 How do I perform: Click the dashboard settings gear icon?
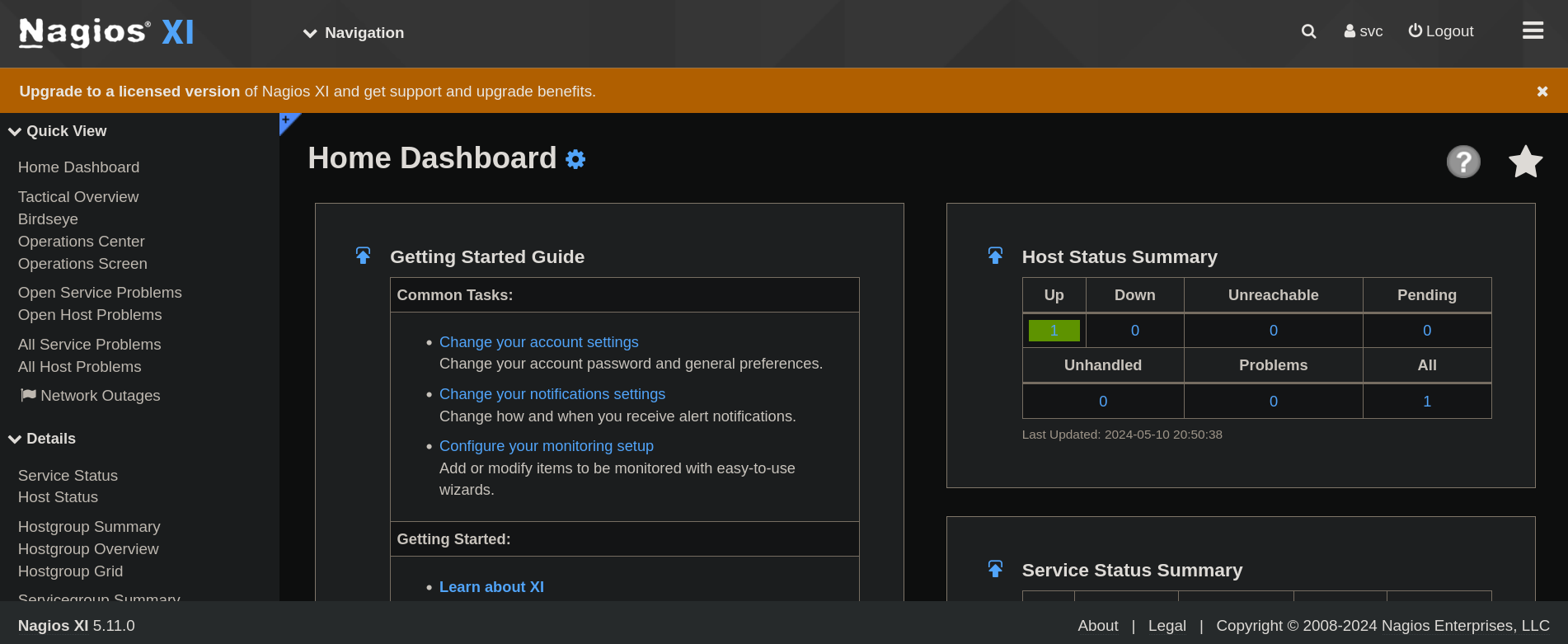coord(575,159)
